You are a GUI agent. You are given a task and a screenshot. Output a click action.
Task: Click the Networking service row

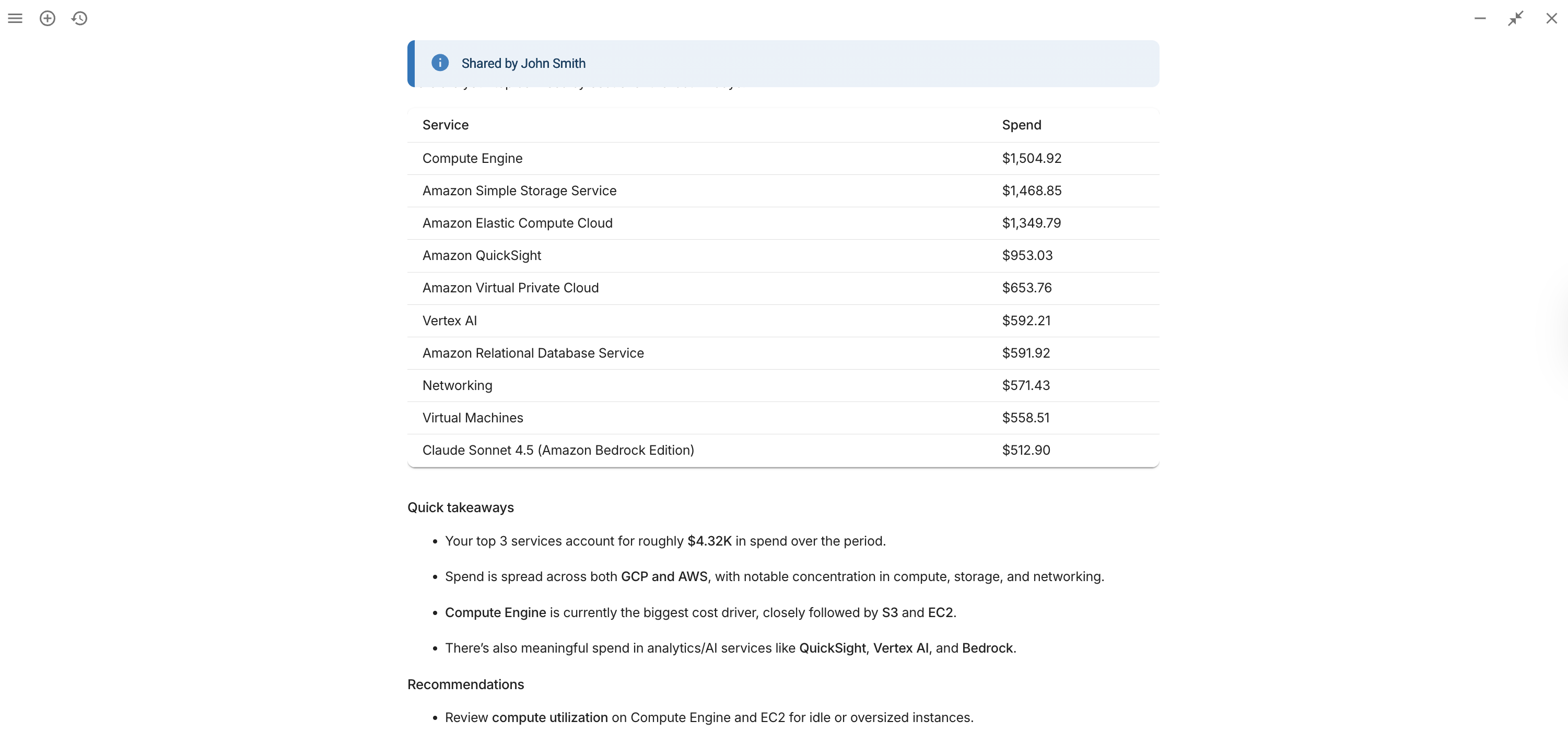click(457, 385)
